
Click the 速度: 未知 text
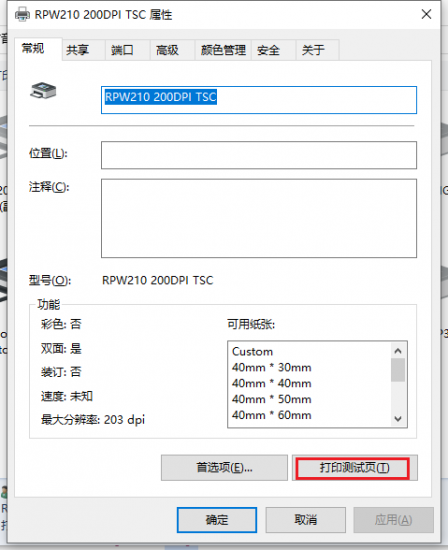coord(67,396)
